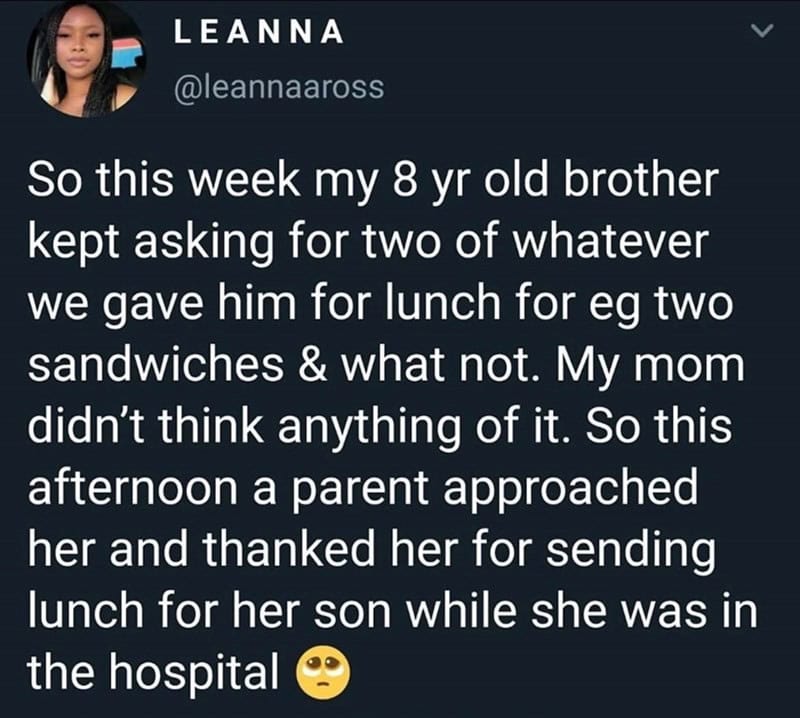The image size is (800, 718).
Task: Click the word "whatever" in the tweet
Action: pos(611,241)
